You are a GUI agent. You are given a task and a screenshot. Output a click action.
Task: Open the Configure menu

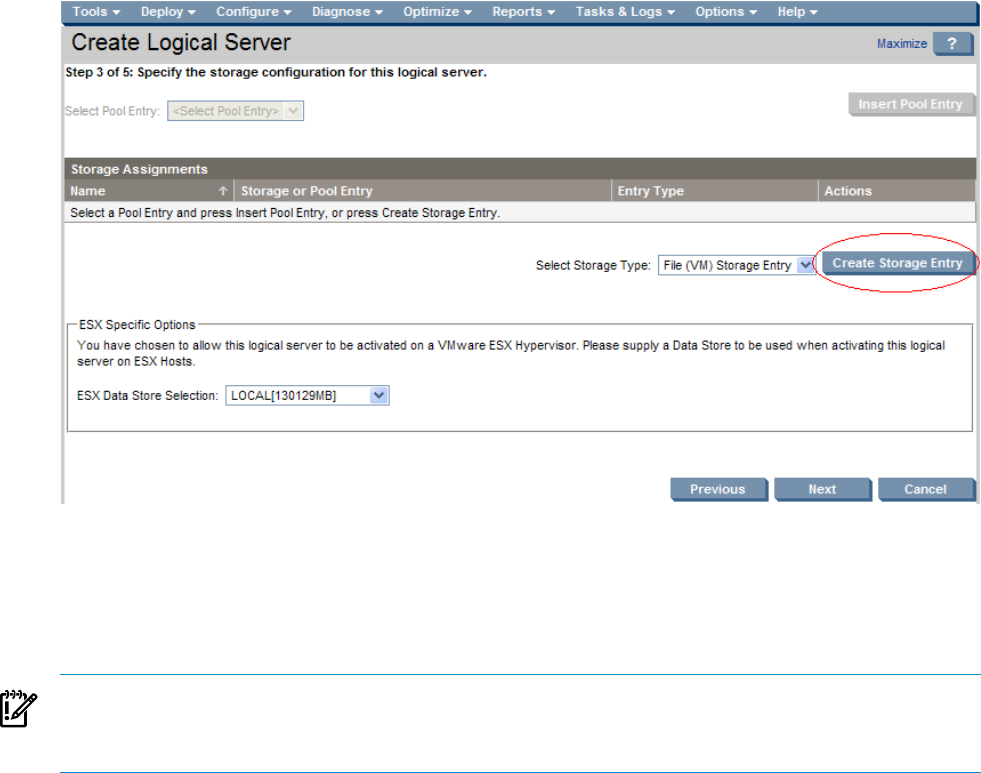pos(253,12)
